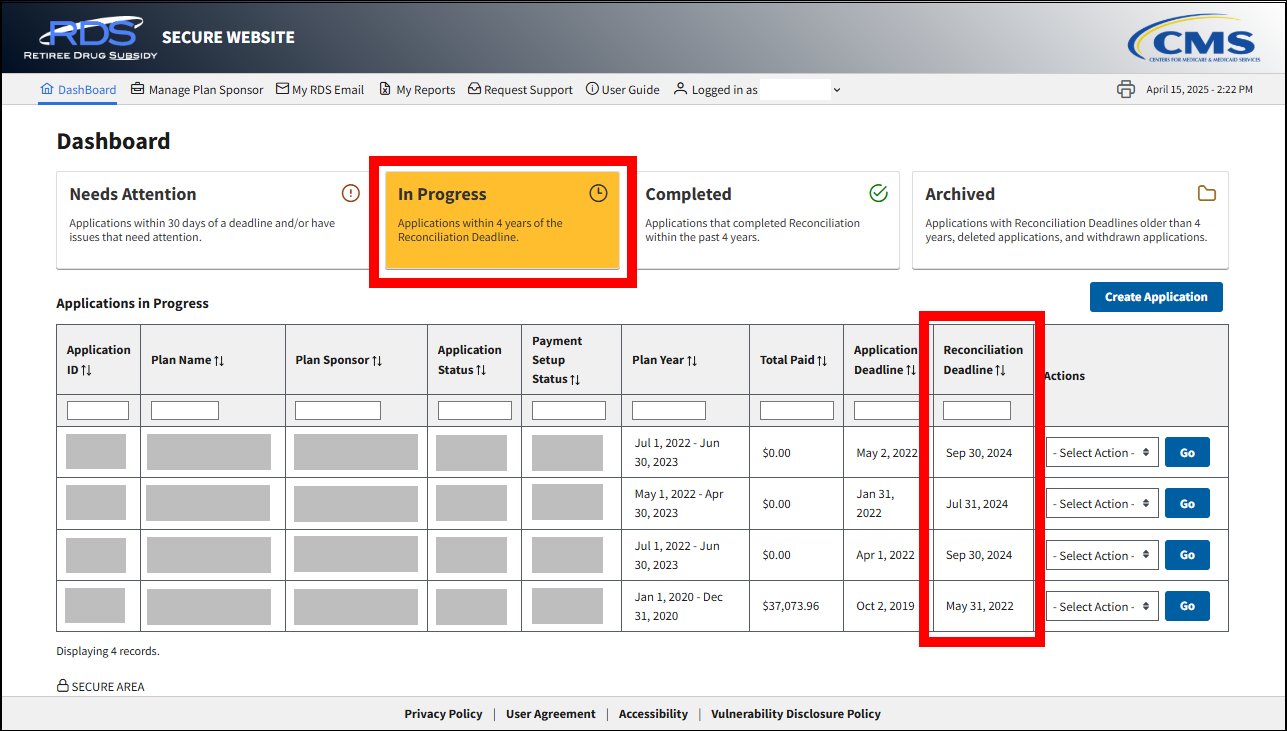Sort by Total Paid arrows icon
Viewport: 1287px width, 731px height.
pos(822,360)
